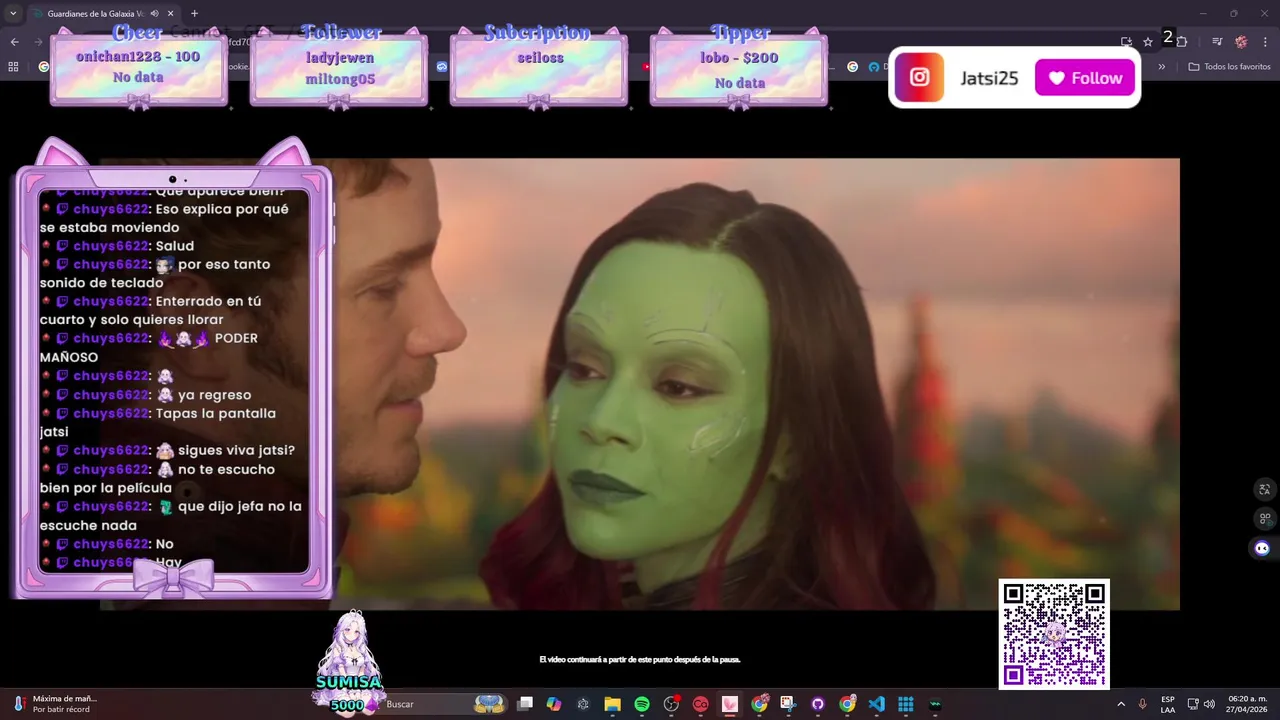Click chat message 'sigues viva jatsi?'

coord(236,451)
